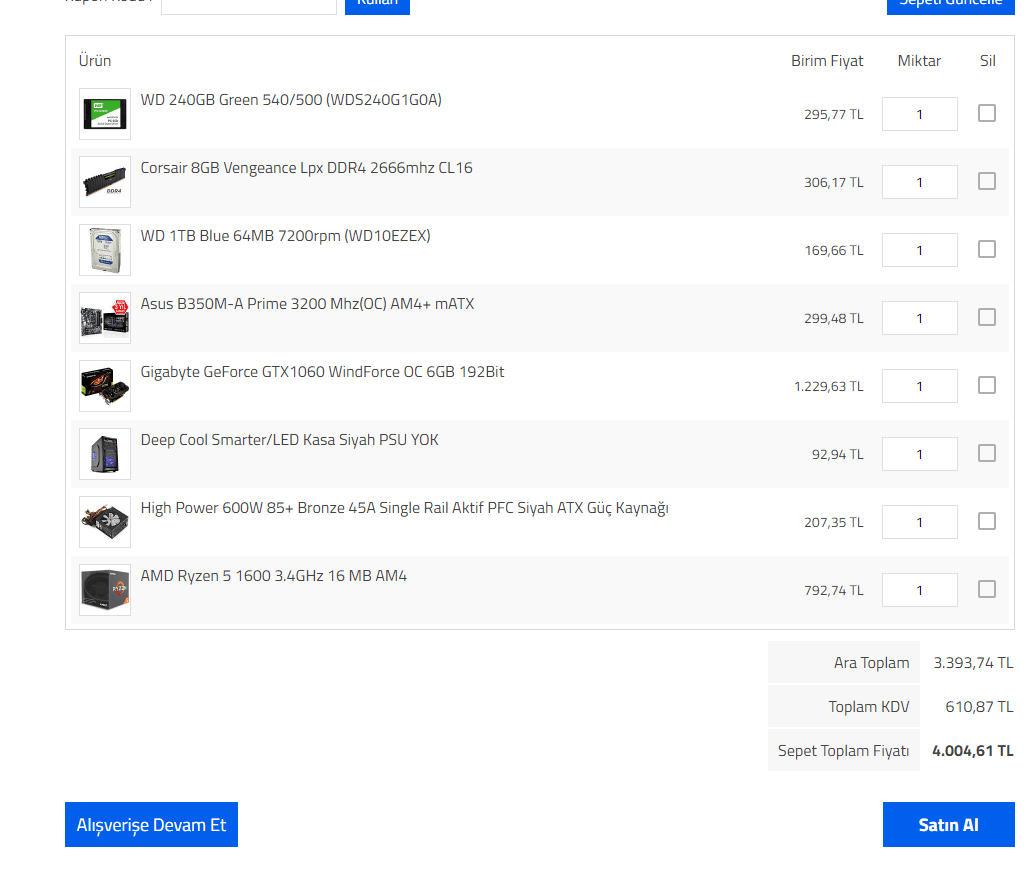Open AMD Ryzen 5 1600 3.4GHz link
The width and height of the screenshot is (1036, 871).
pos(274,576)
